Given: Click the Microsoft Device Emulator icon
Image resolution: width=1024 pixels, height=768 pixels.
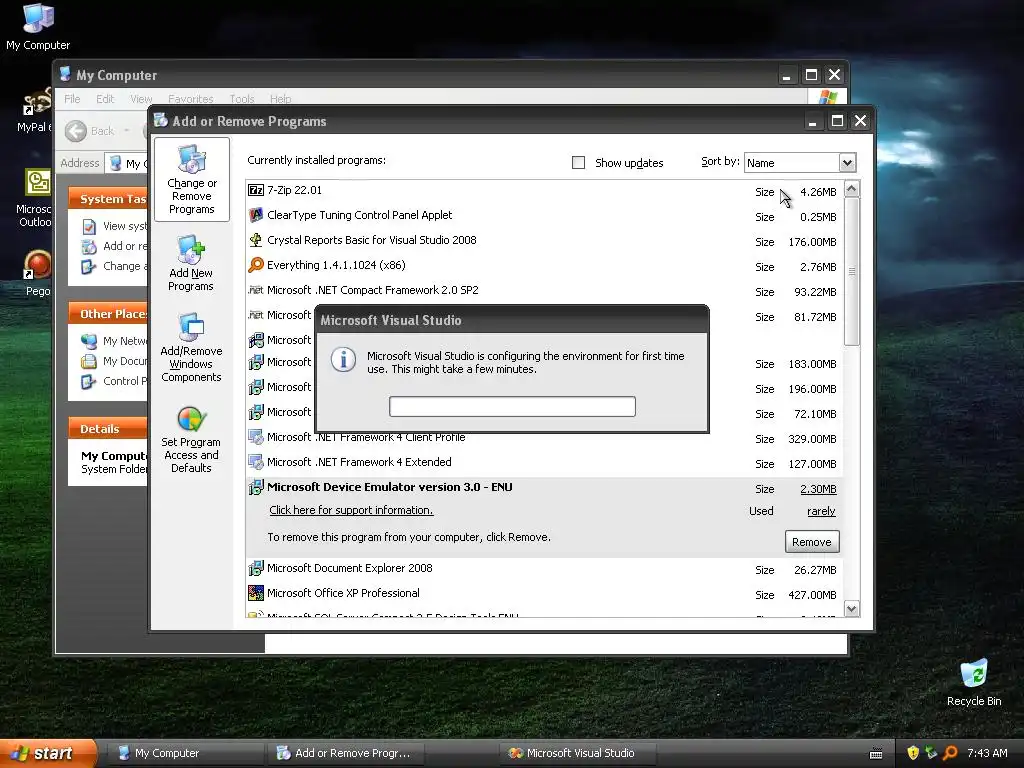Looking at the screenshot, I should click(256, 487).
